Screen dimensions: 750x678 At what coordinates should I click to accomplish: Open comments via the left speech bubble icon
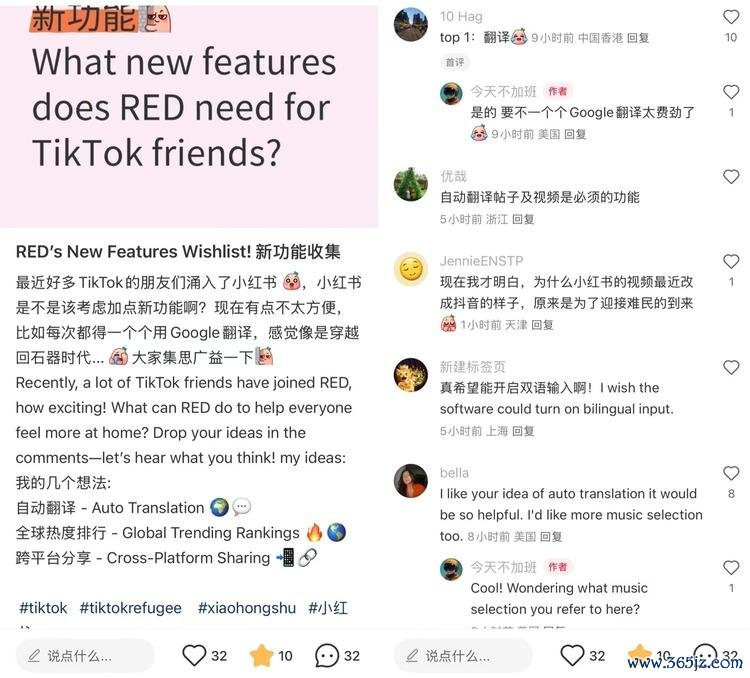[327, 655]
